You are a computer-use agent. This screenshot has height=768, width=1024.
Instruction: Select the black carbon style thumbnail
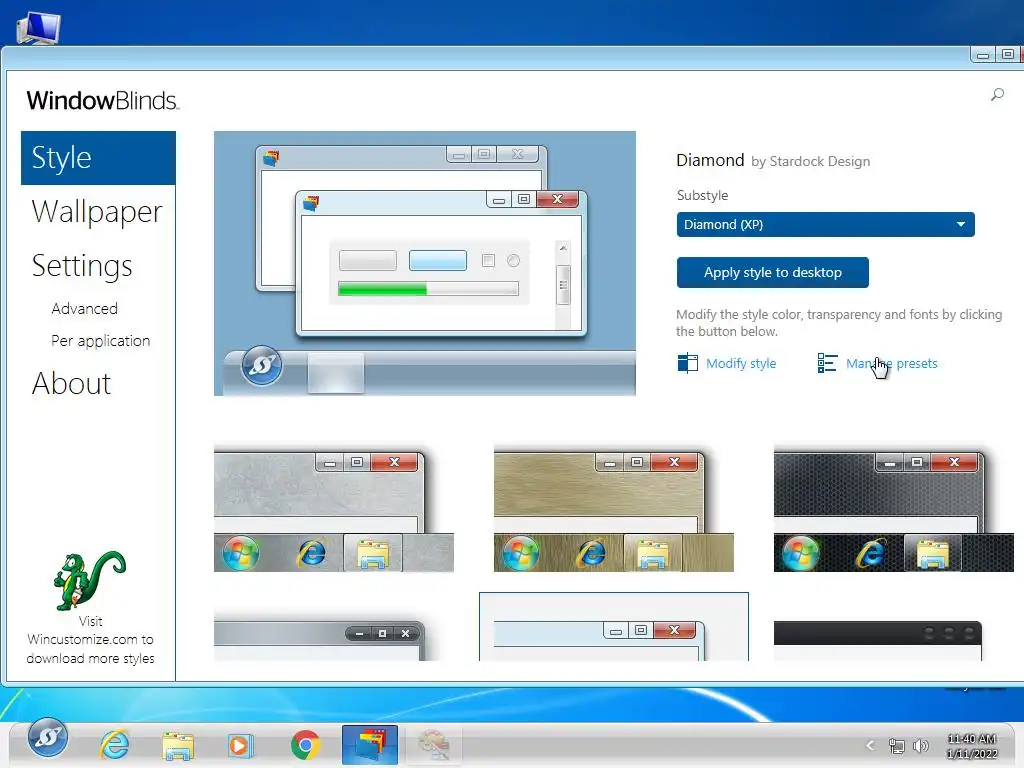(x=893, y=509)
